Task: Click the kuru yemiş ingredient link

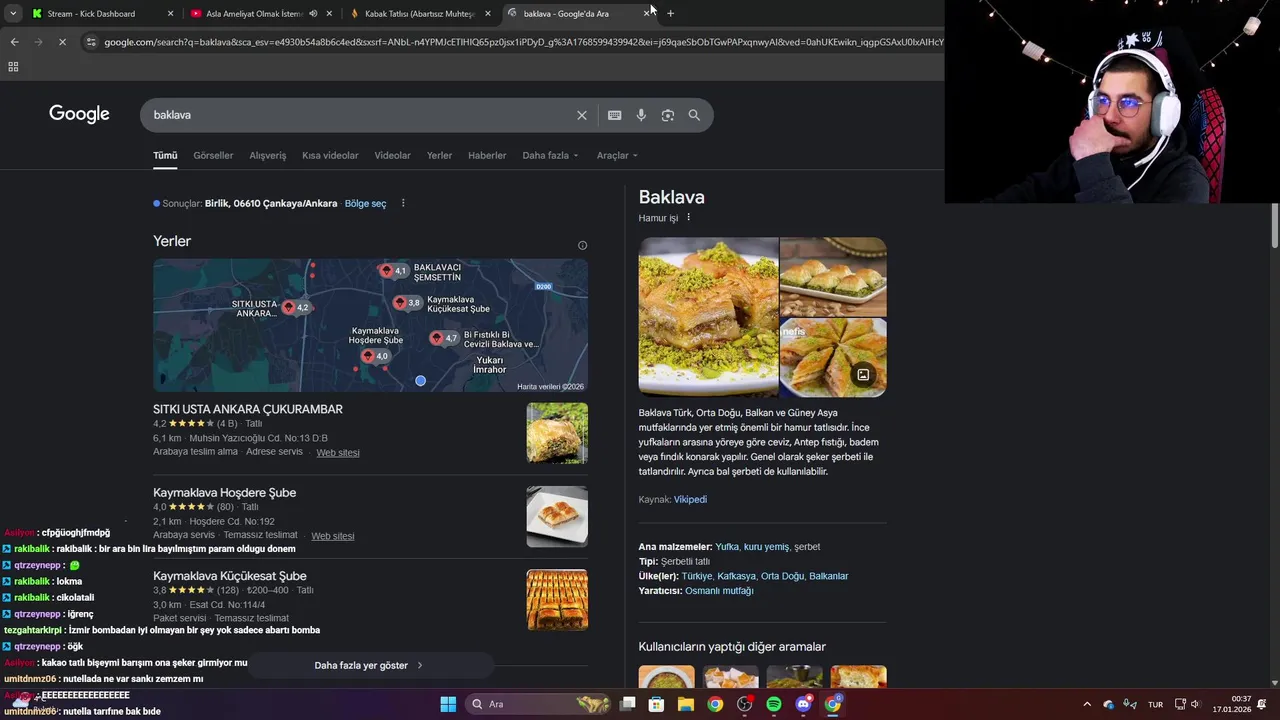Action: pos(766,547)
